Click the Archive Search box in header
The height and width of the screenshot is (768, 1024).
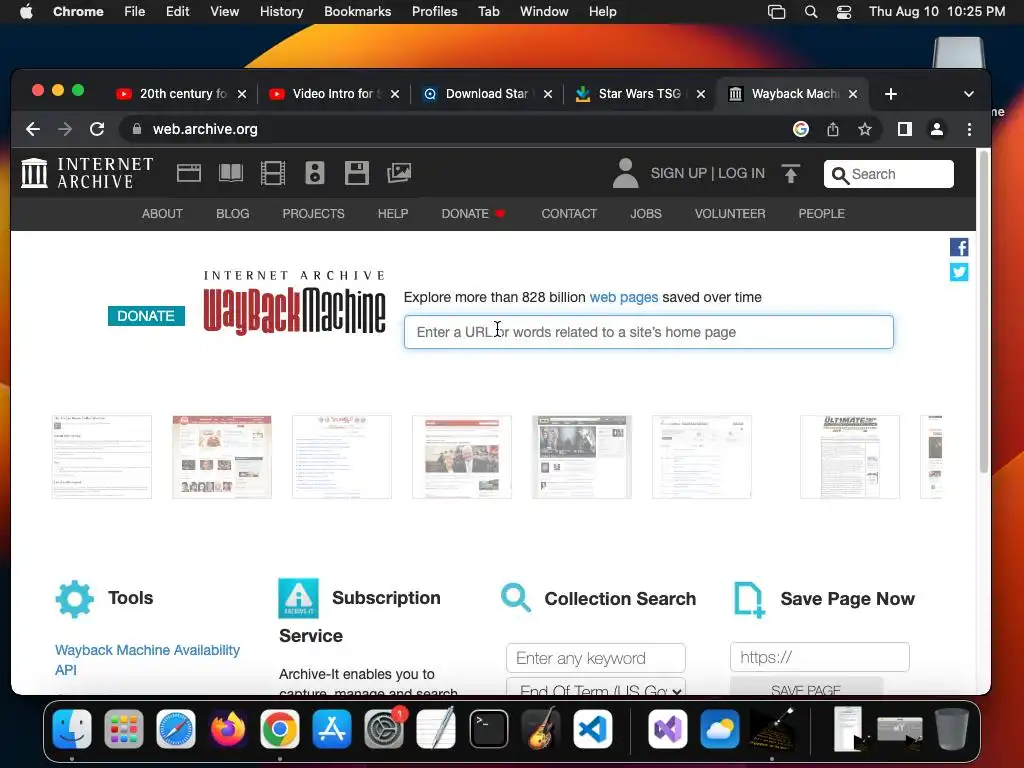click(889, 174)
